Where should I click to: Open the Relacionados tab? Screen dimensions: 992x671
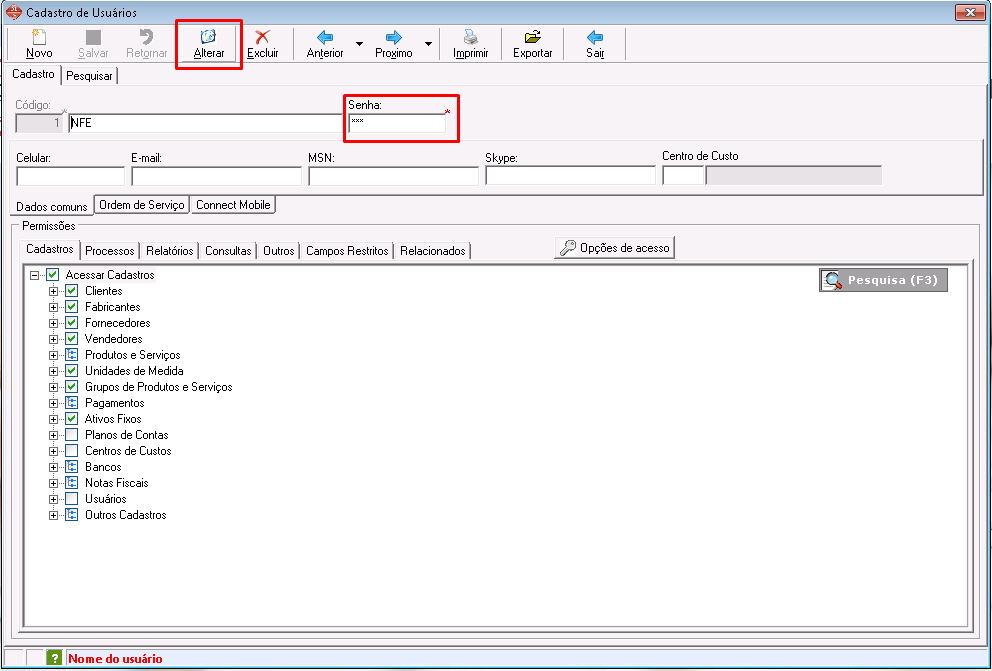(x=433, y=251)
